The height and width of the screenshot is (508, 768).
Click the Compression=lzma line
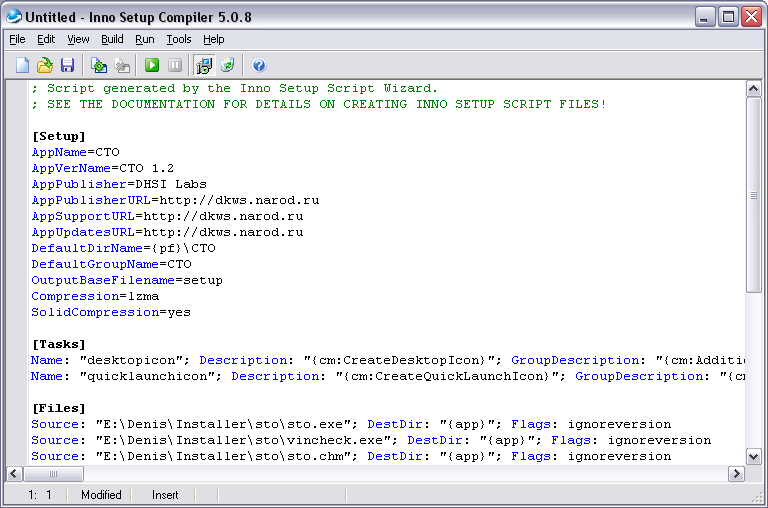pyautogui.click(x=95, y=296)
